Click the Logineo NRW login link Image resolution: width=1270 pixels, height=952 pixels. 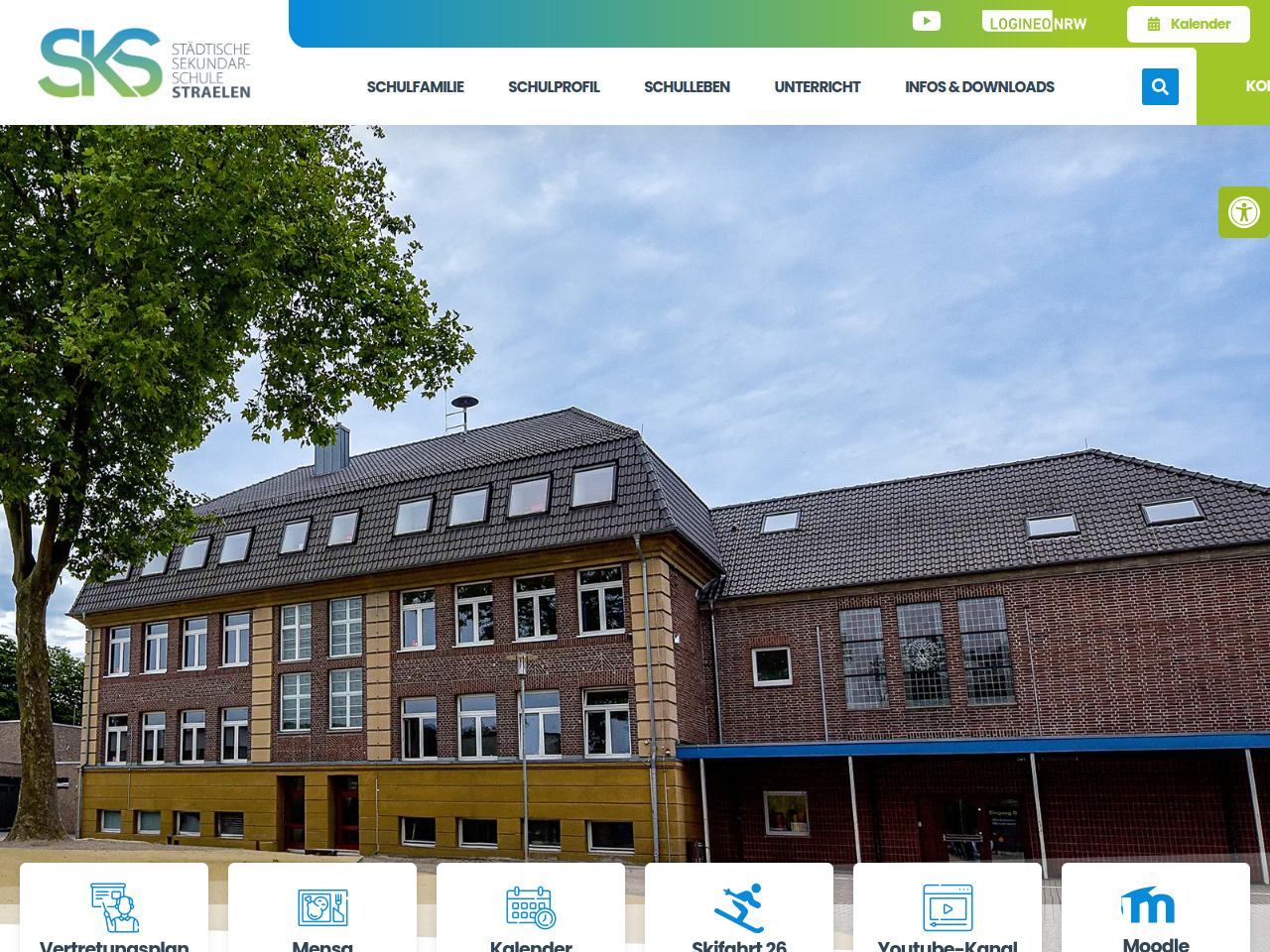pyautogui.click(x=1037, y=23)
